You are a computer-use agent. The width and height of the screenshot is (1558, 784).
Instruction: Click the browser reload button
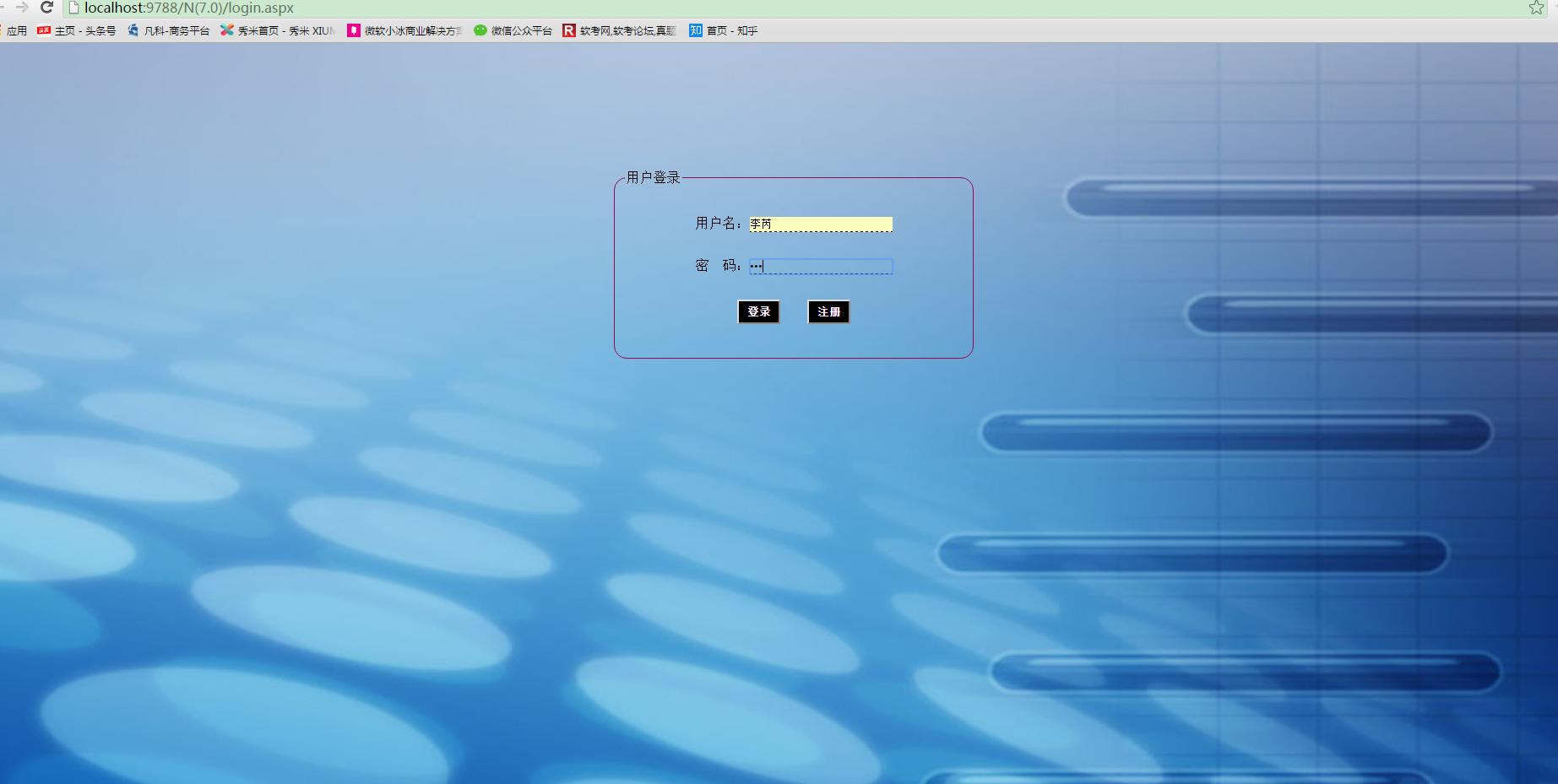coord(47,8)
